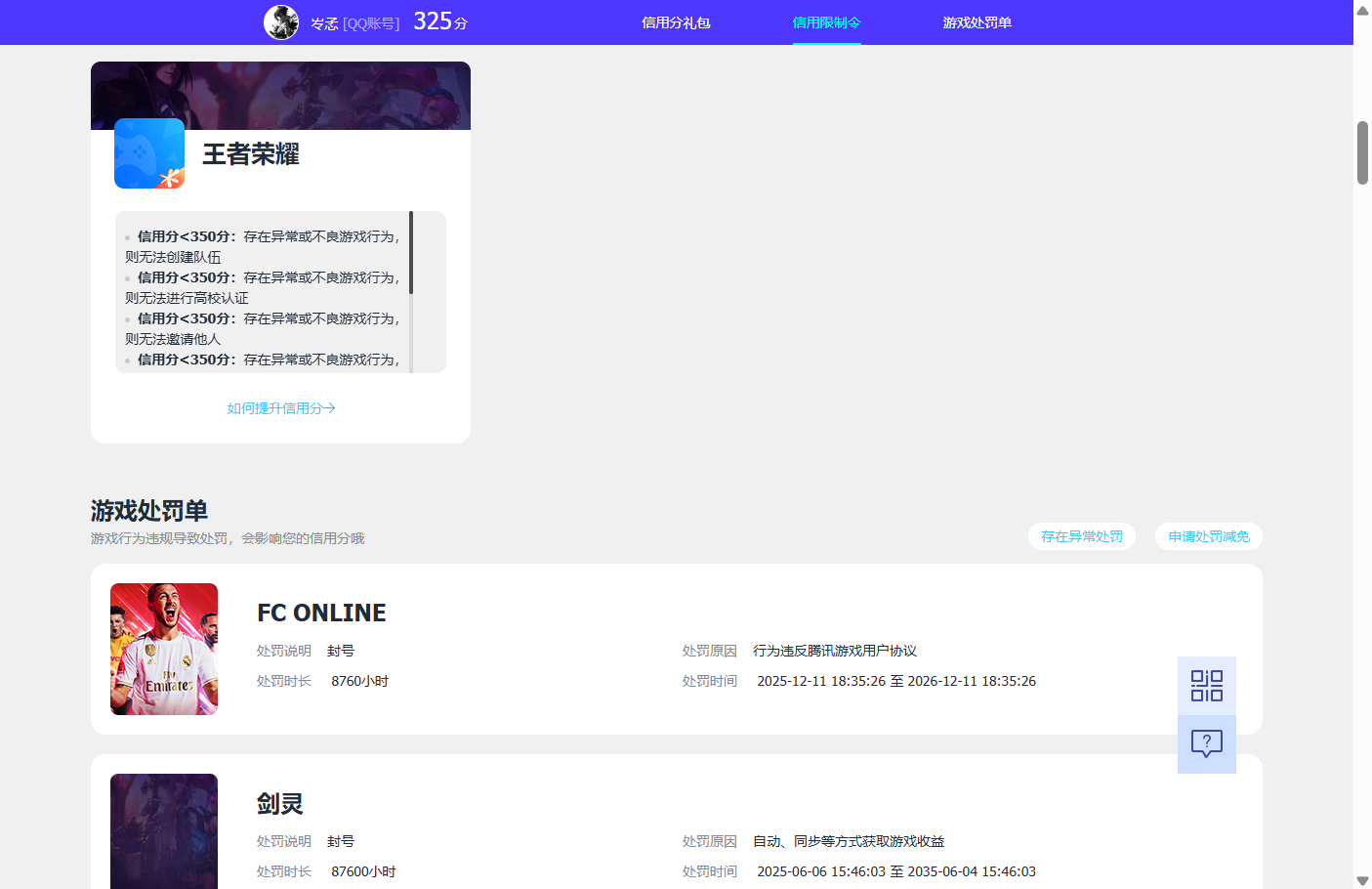Click the question mark help icon
Viewport: 1372px width, 889px height.
click(x=1207, y=744)
